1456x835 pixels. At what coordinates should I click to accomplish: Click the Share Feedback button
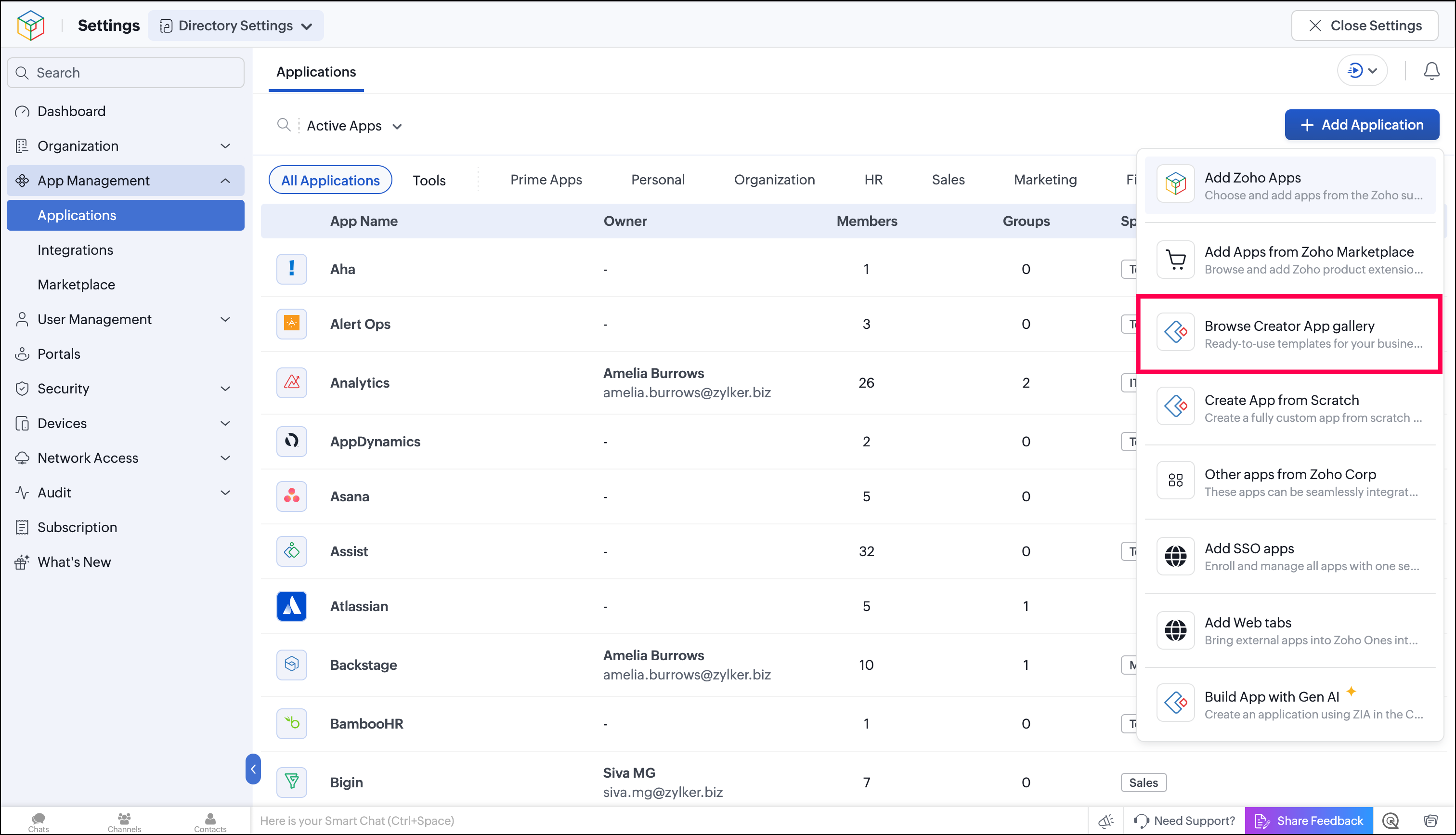point(1309,821)
